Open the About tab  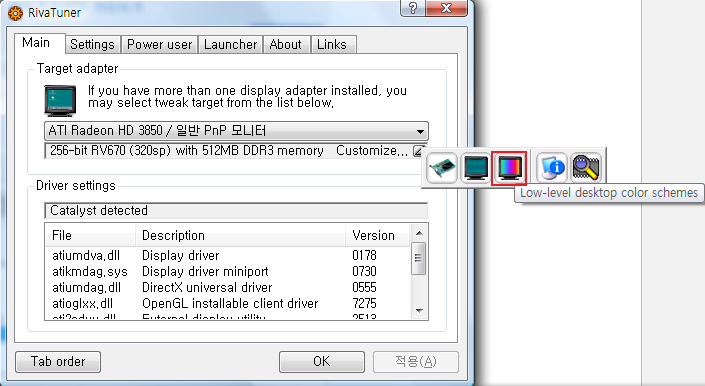point(286,44)
